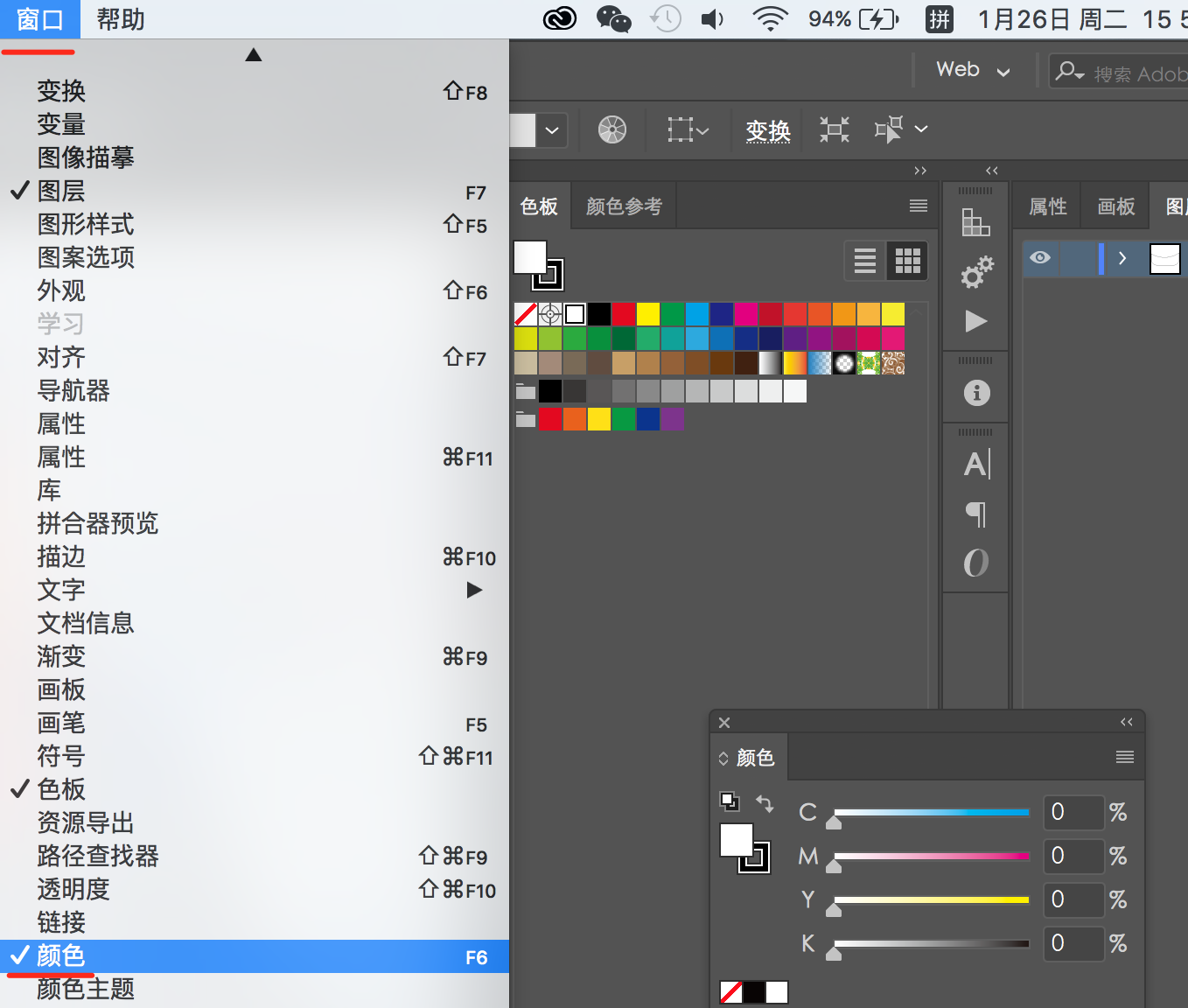Screen dimensions: 1188x1008
Task: Switch swatches to list view
Action: coord(865,261)
